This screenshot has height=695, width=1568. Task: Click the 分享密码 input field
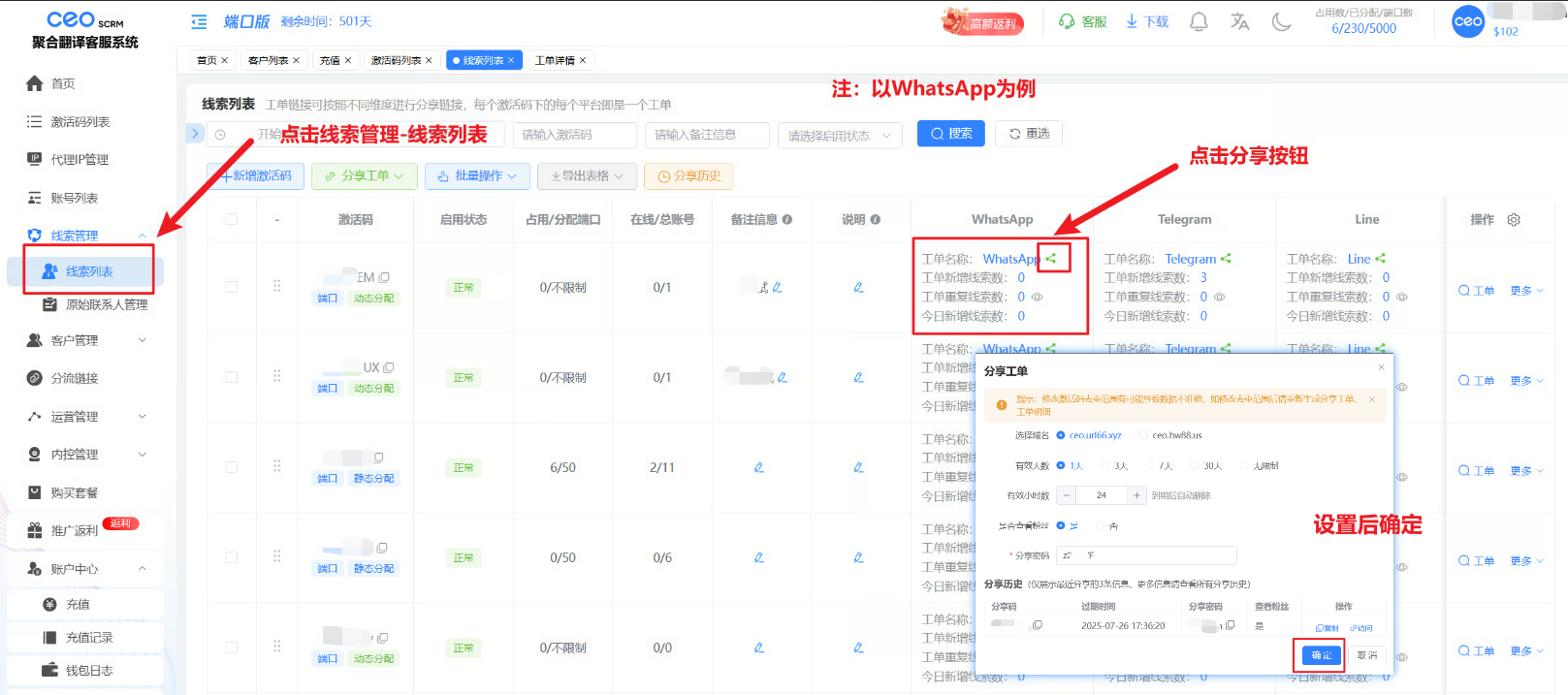(1146, 555)
